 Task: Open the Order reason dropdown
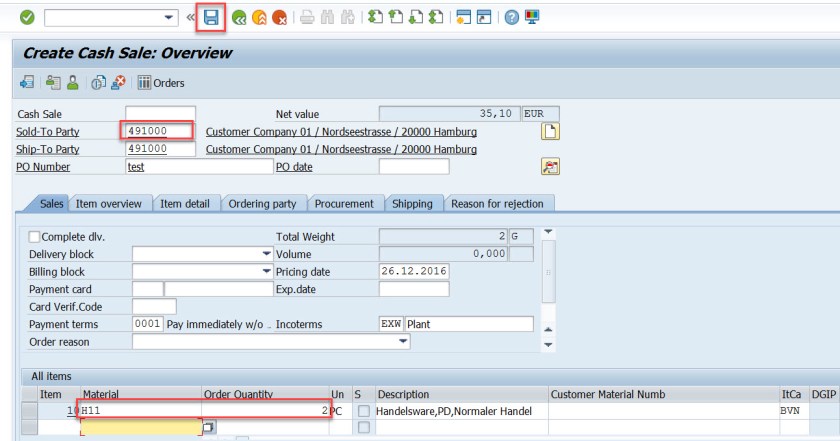[403, 342]
